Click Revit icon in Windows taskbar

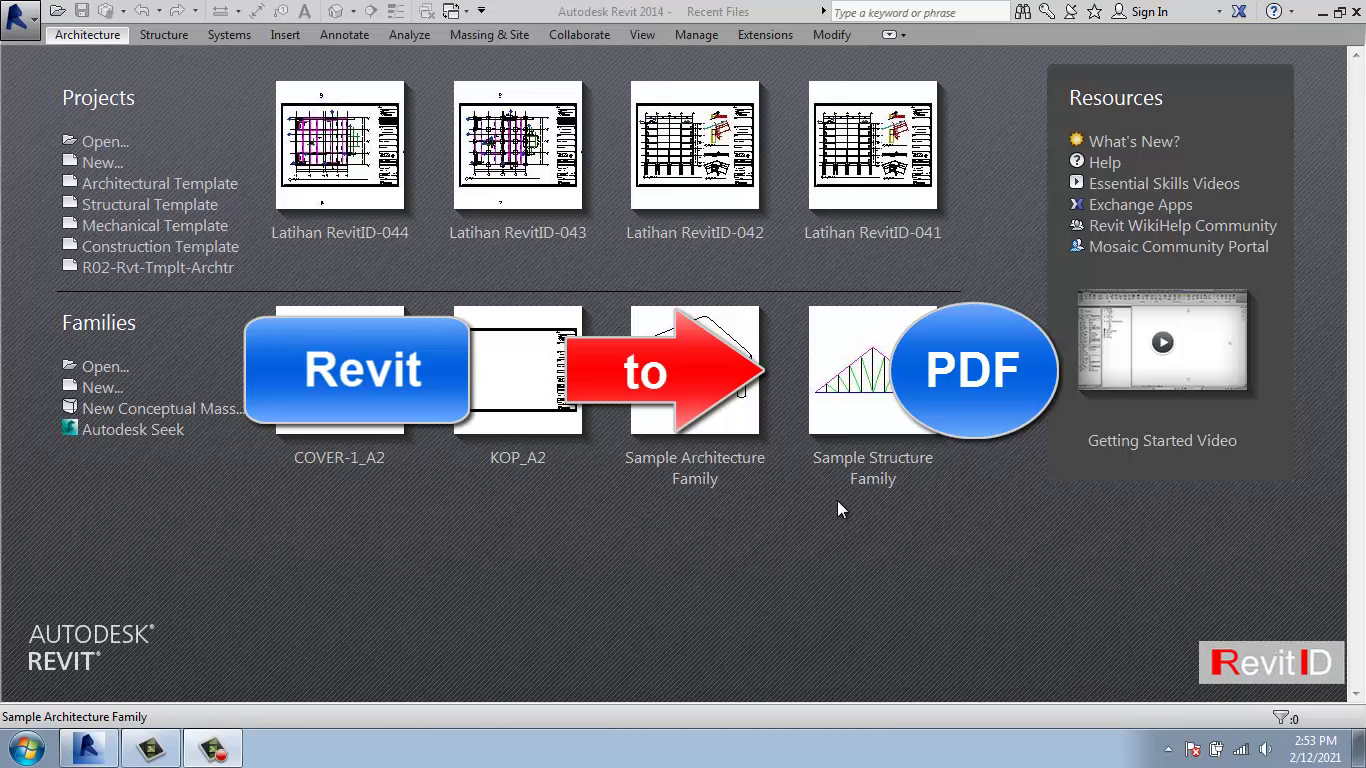point(88,748)
